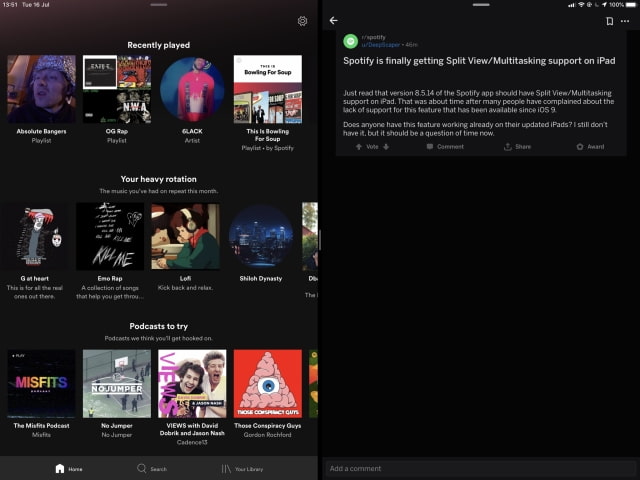Click the Add a comment field

[x=480, y=468]
